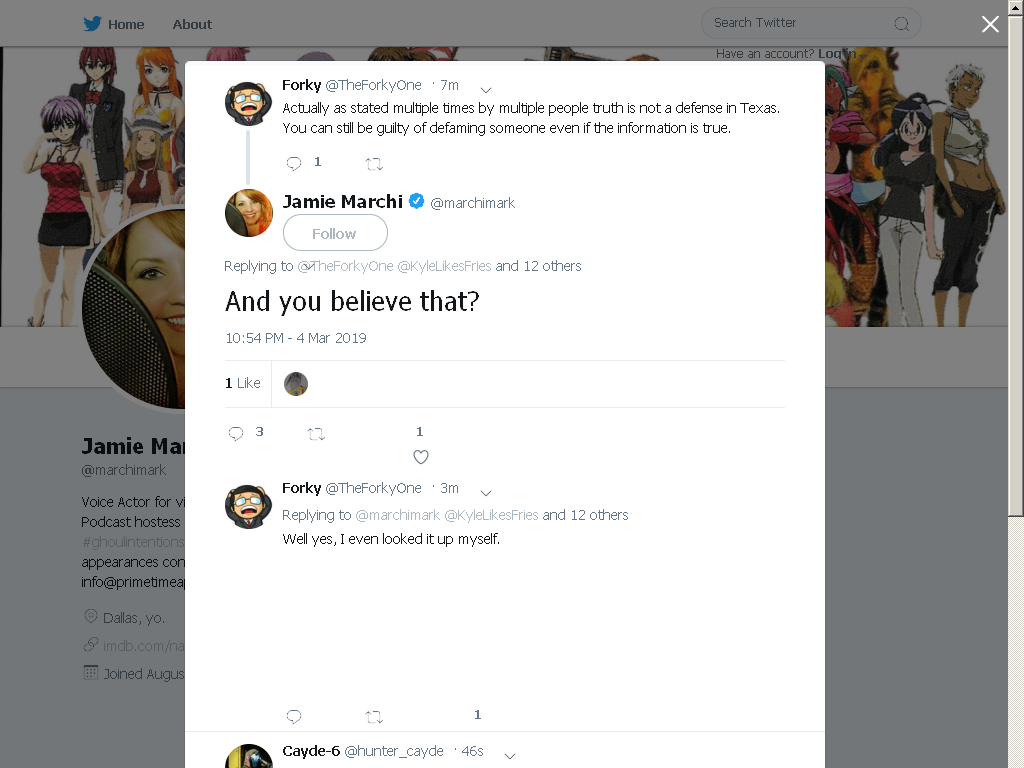This screenshot has height=768, width=1024.
Task: Retweet Forky's "Well yes" reply
Action: coord(374,717)
